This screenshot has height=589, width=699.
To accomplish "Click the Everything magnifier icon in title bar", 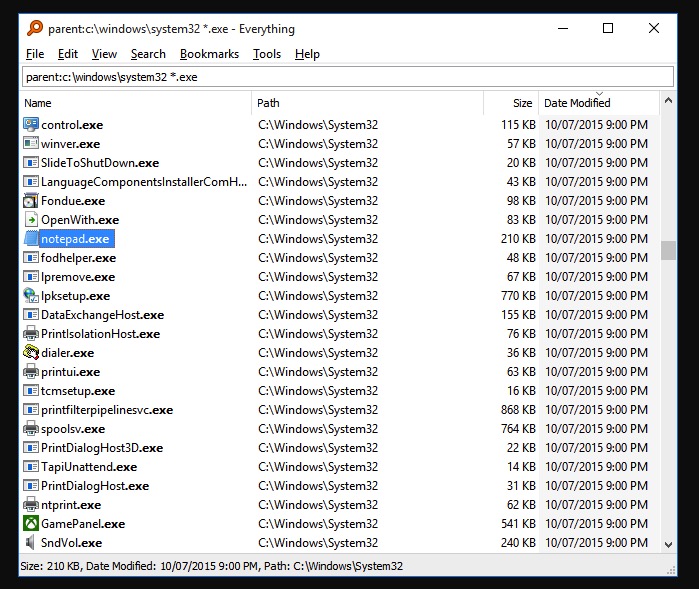I will tap(35, 29).
